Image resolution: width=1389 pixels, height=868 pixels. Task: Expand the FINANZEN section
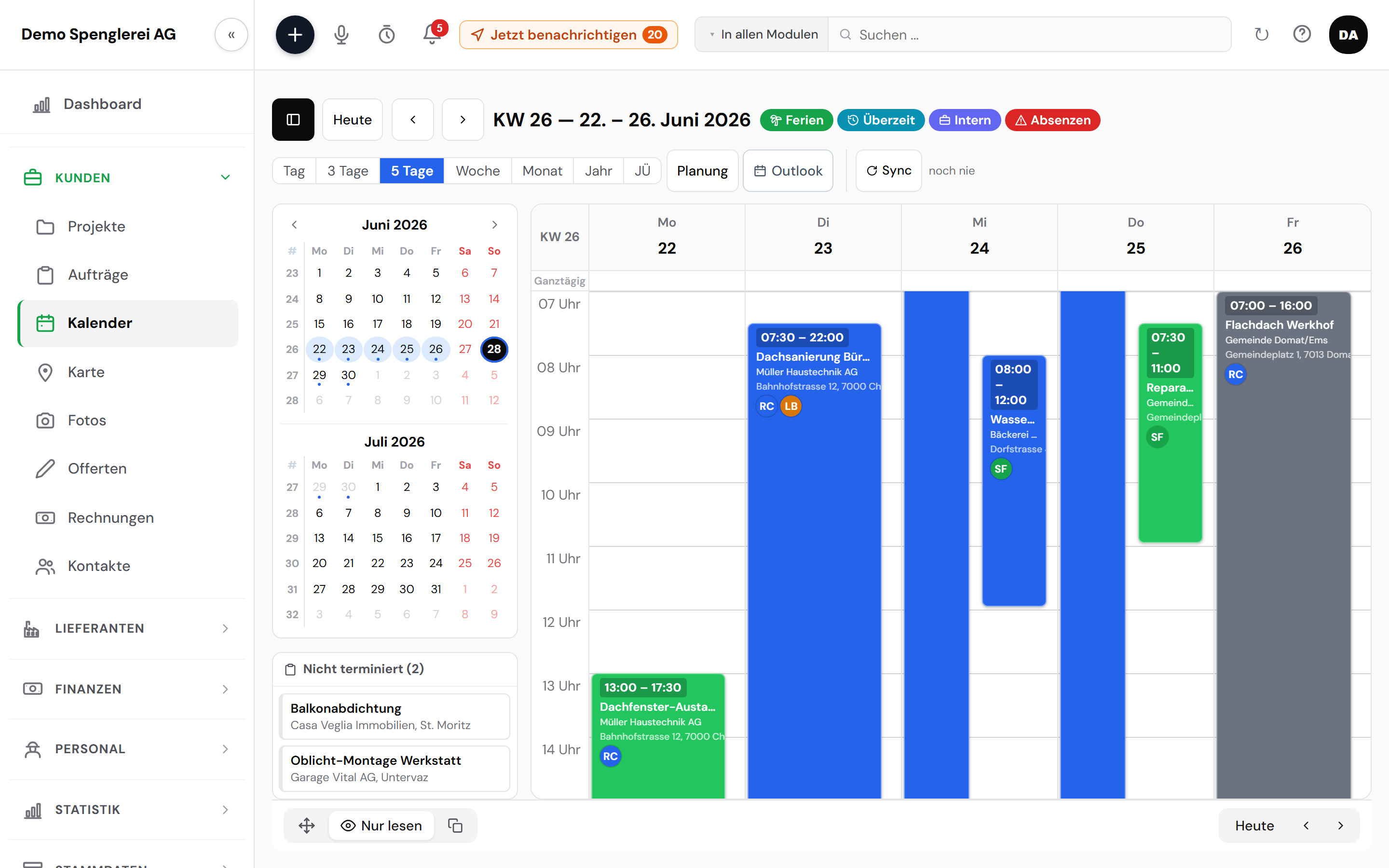(127, 689)
